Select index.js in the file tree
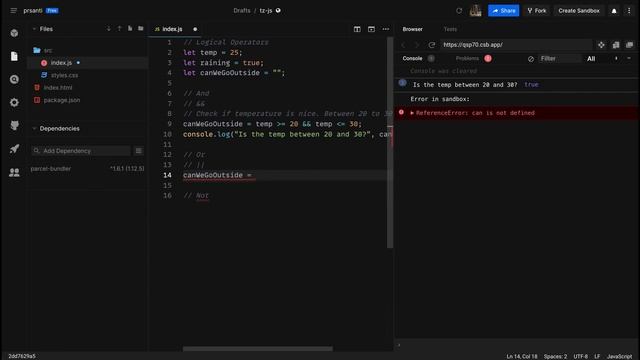 61,63
